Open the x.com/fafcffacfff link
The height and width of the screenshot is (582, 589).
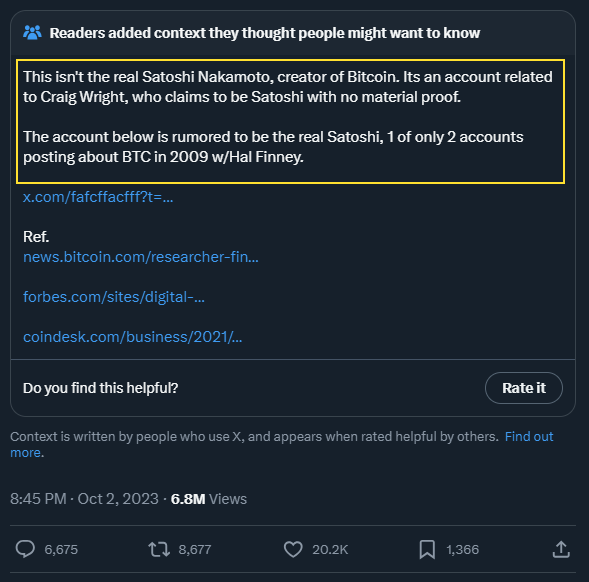pos(98,197)
